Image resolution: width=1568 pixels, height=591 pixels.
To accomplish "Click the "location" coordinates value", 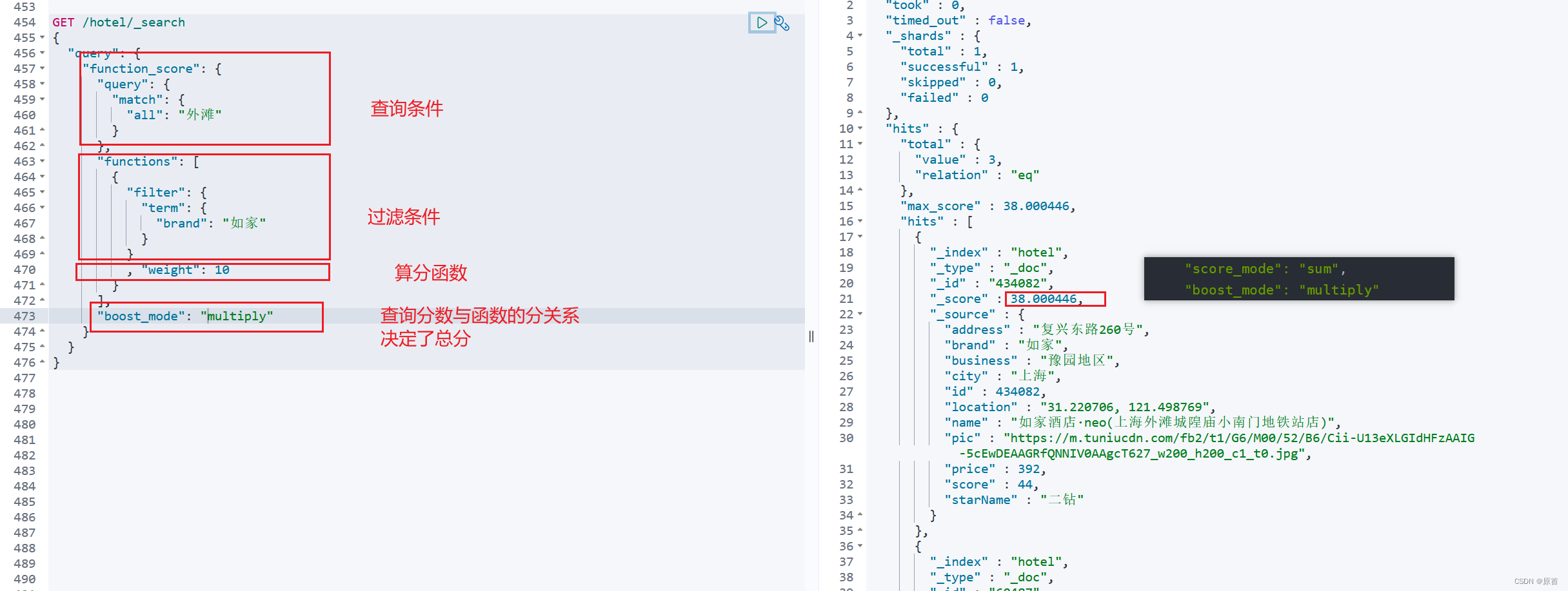I will pos(1124,407).
